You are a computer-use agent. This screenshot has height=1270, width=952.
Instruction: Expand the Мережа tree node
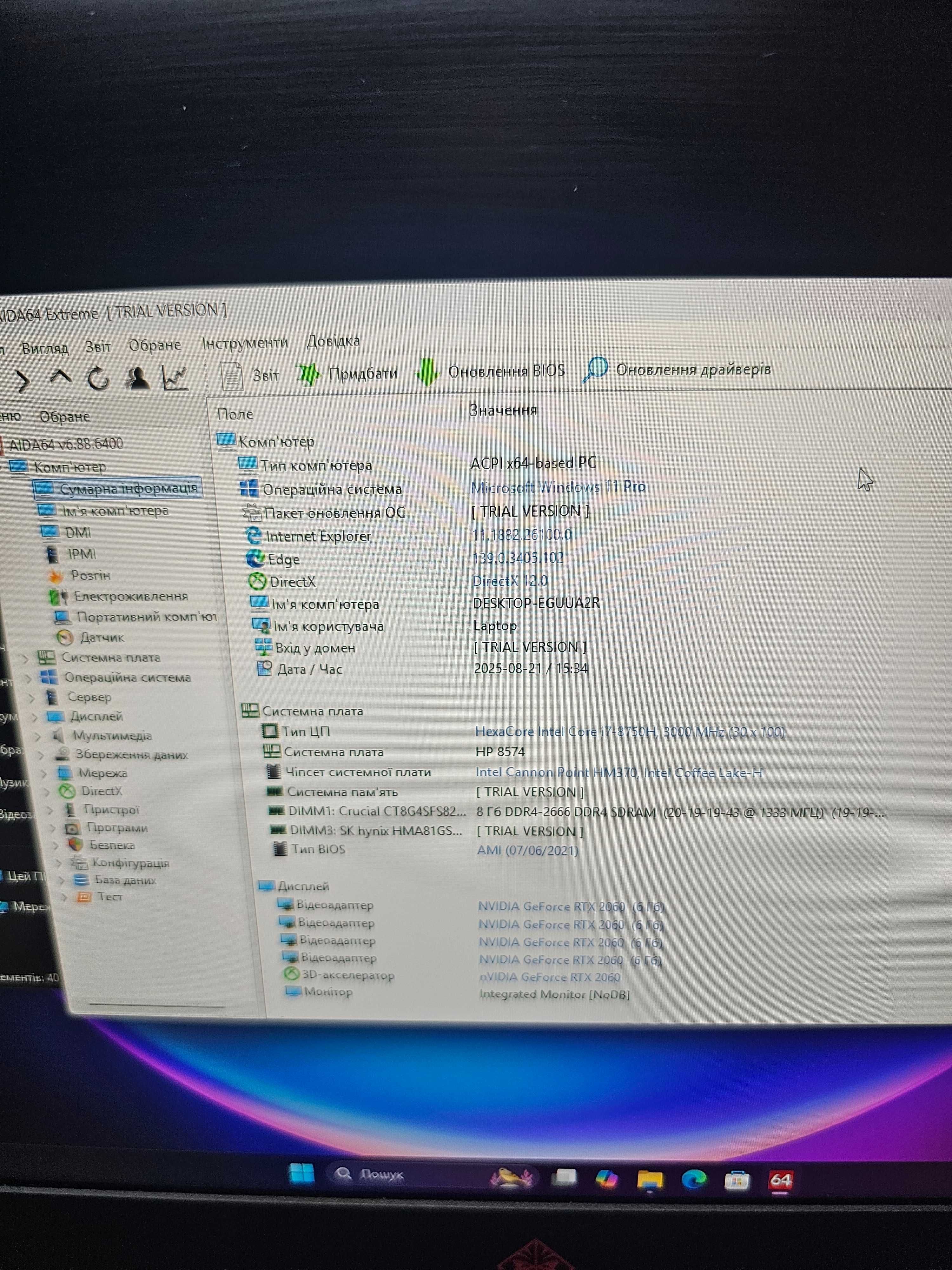tap(44, 774)
